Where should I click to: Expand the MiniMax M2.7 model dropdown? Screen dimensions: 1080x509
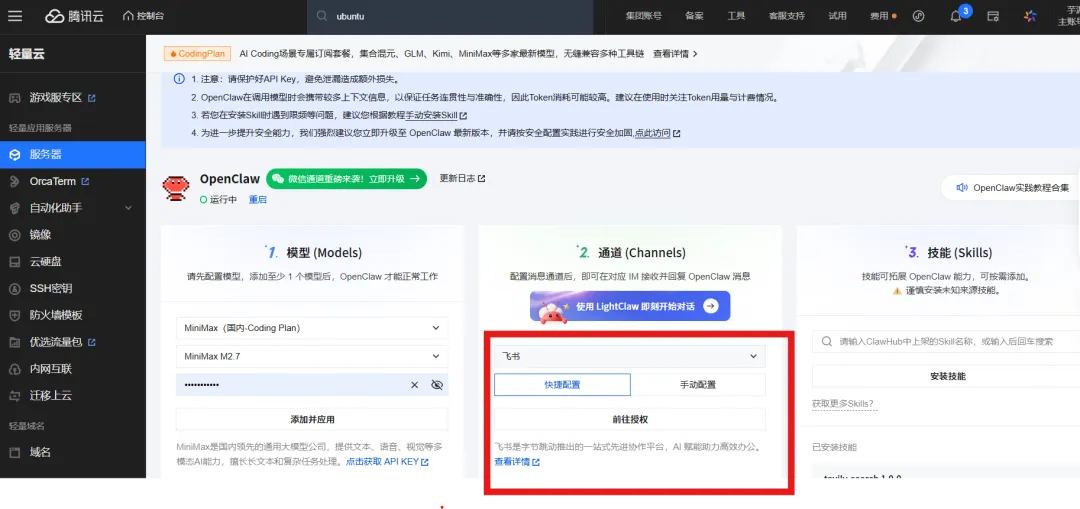tap(312, 356)
